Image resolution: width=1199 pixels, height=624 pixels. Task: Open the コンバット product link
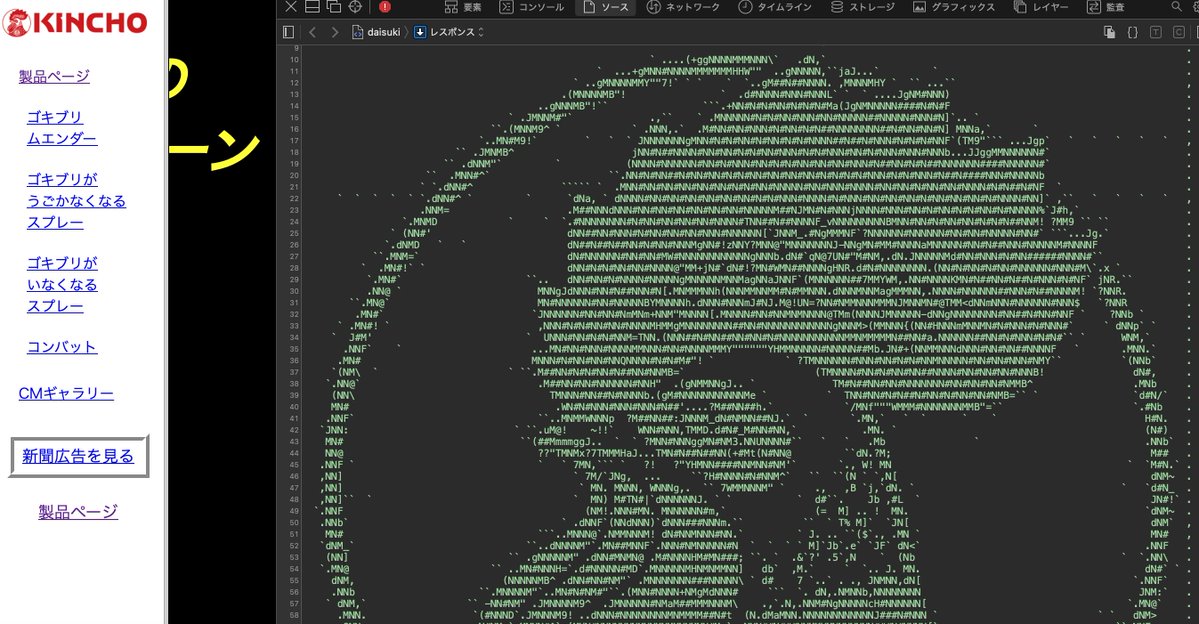pyautogui.click(x=62, y=347)
